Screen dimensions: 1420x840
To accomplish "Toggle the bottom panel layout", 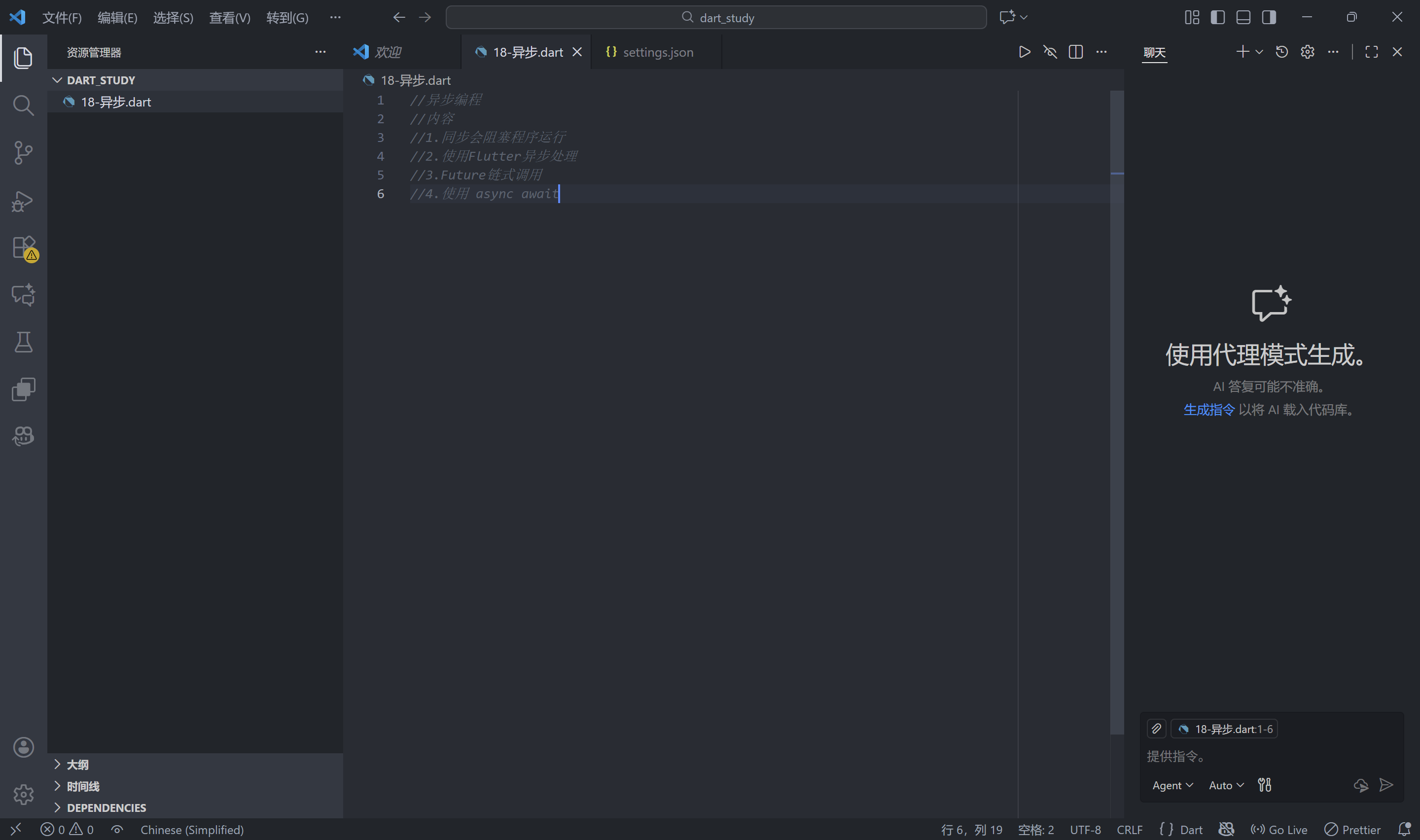I will pyautogui.click(x=1243, y=18).
